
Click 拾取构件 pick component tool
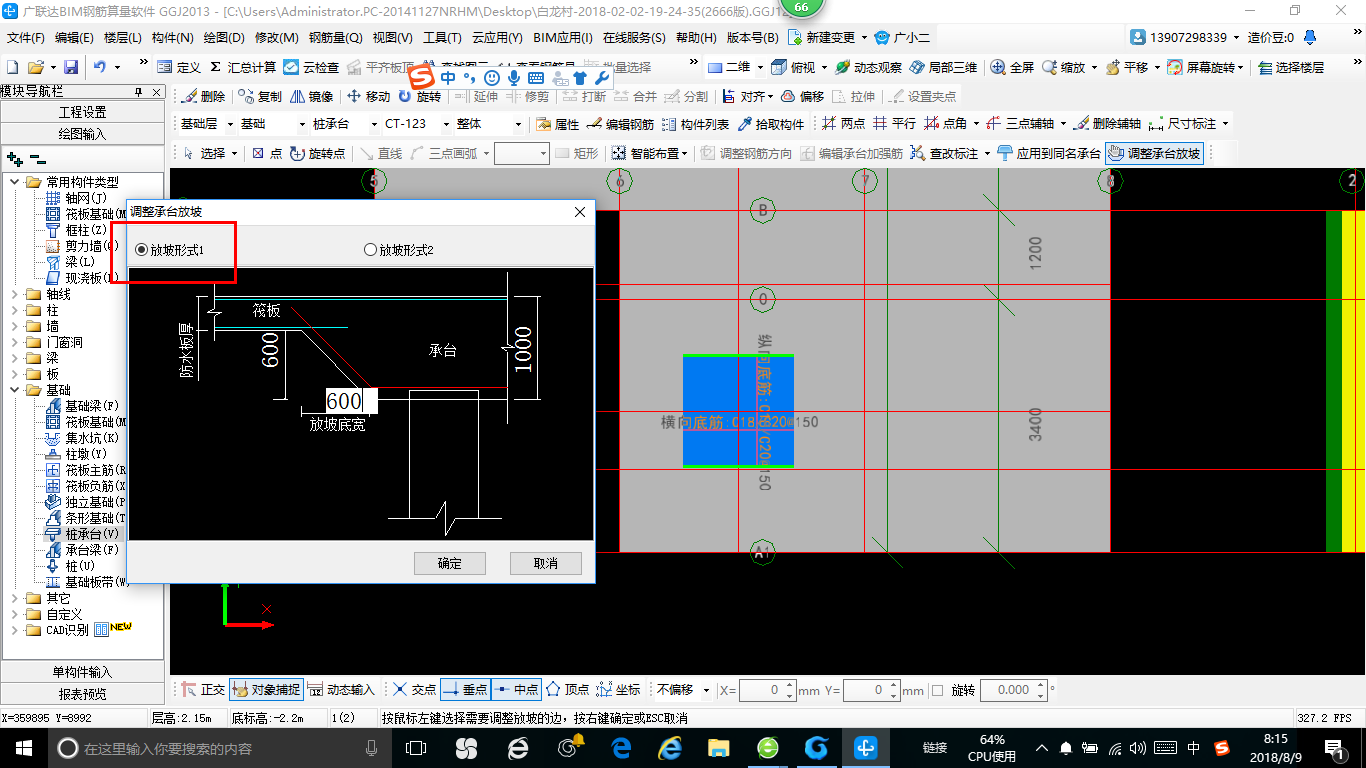click(x=770, y=124)
